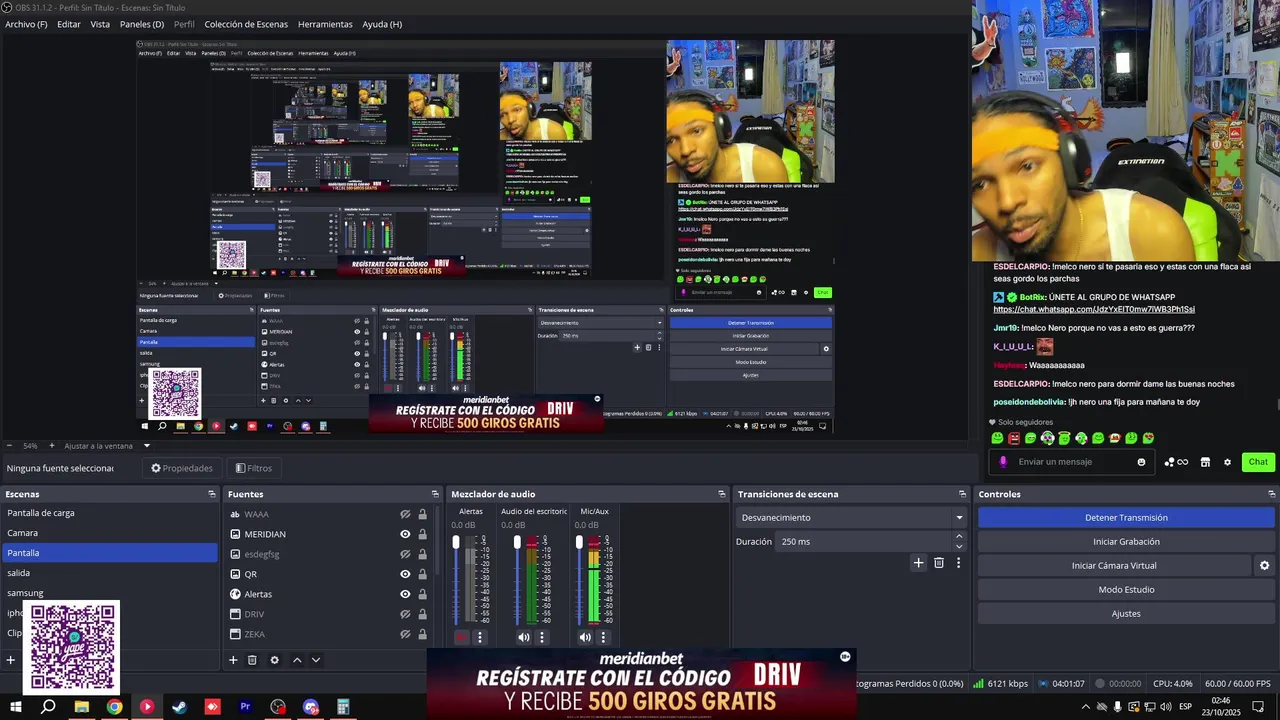Increase duration with the stepper up arrow
This screenshot has width=1280, height=720.
coord(959,536)
